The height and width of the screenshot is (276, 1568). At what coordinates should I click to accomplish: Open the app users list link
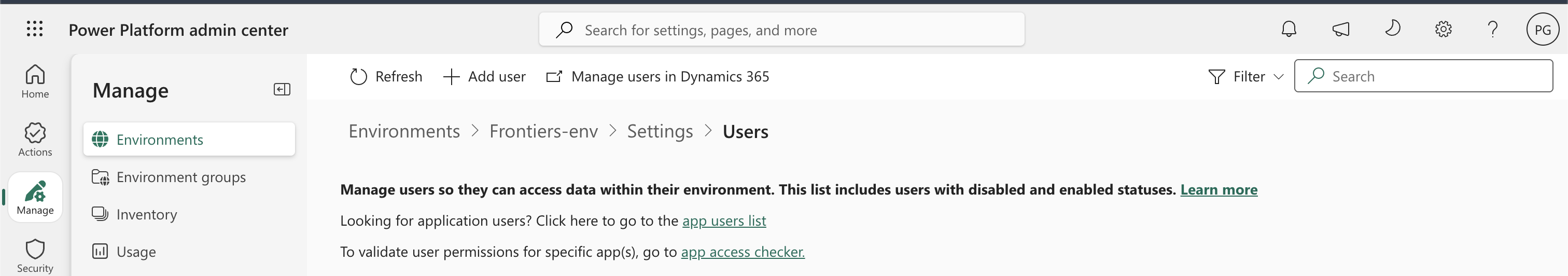tap(724, 221)
